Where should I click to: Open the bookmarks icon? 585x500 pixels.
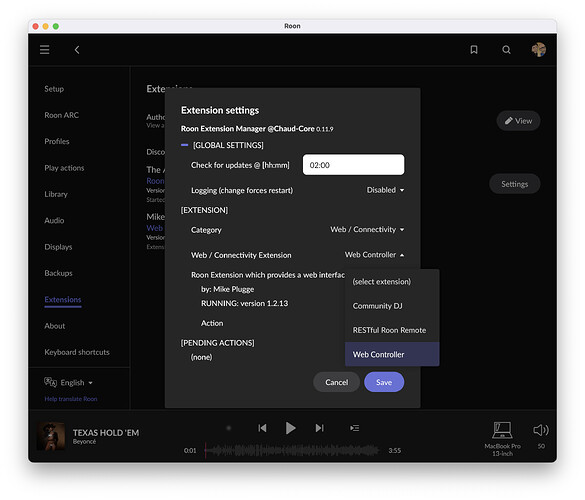(x=474, y=50)
